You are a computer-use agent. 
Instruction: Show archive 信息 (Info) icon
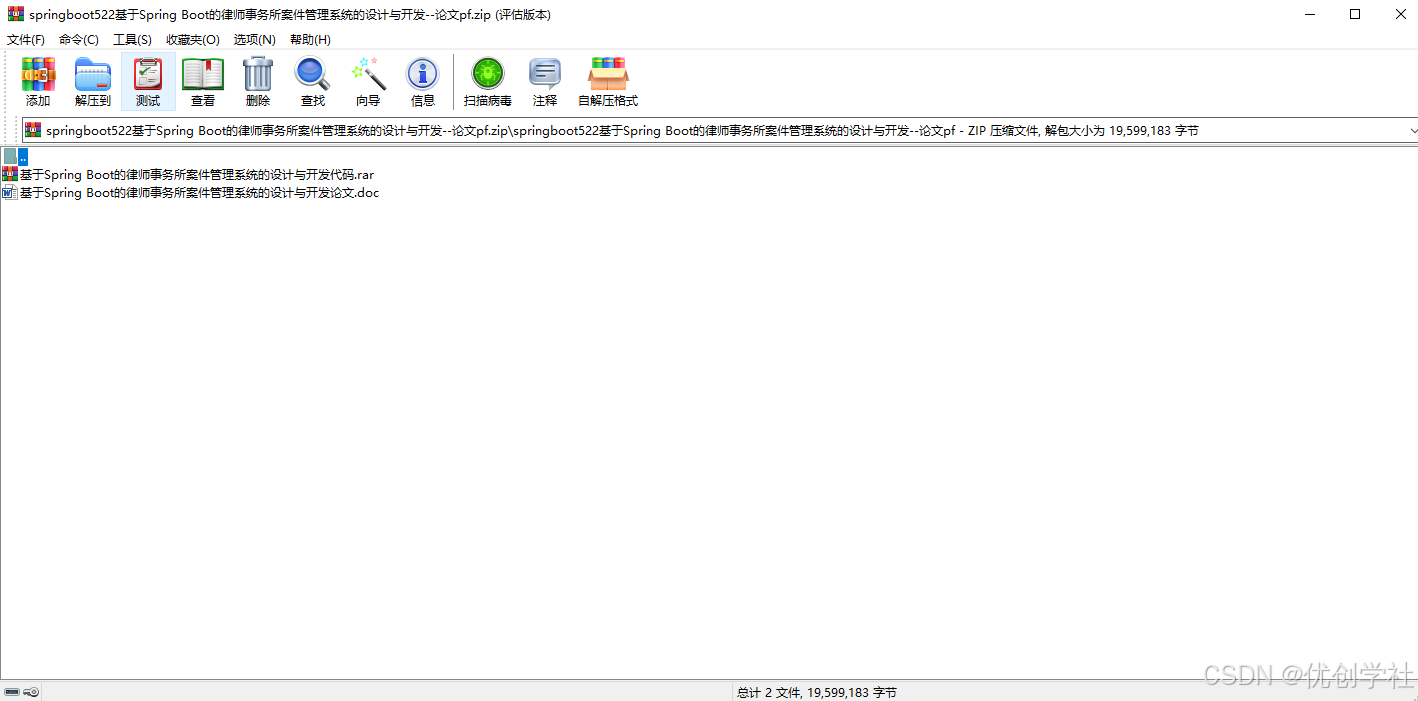(x=423, y=81)
